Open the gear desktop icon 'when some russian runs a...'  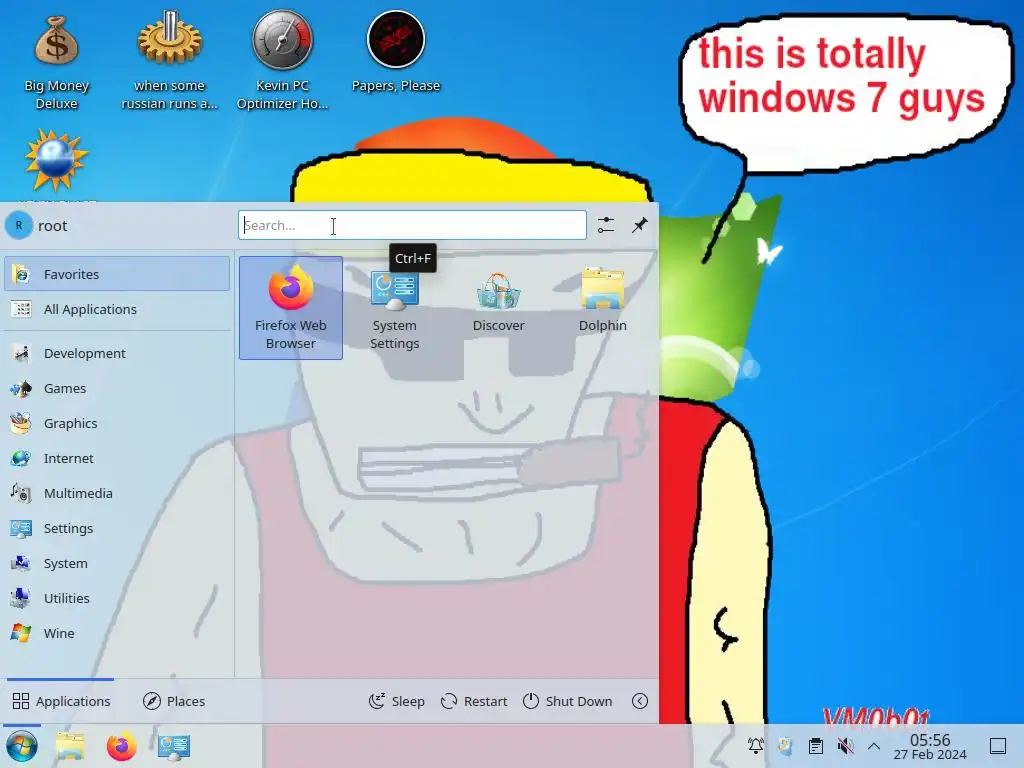click(169, 60)
